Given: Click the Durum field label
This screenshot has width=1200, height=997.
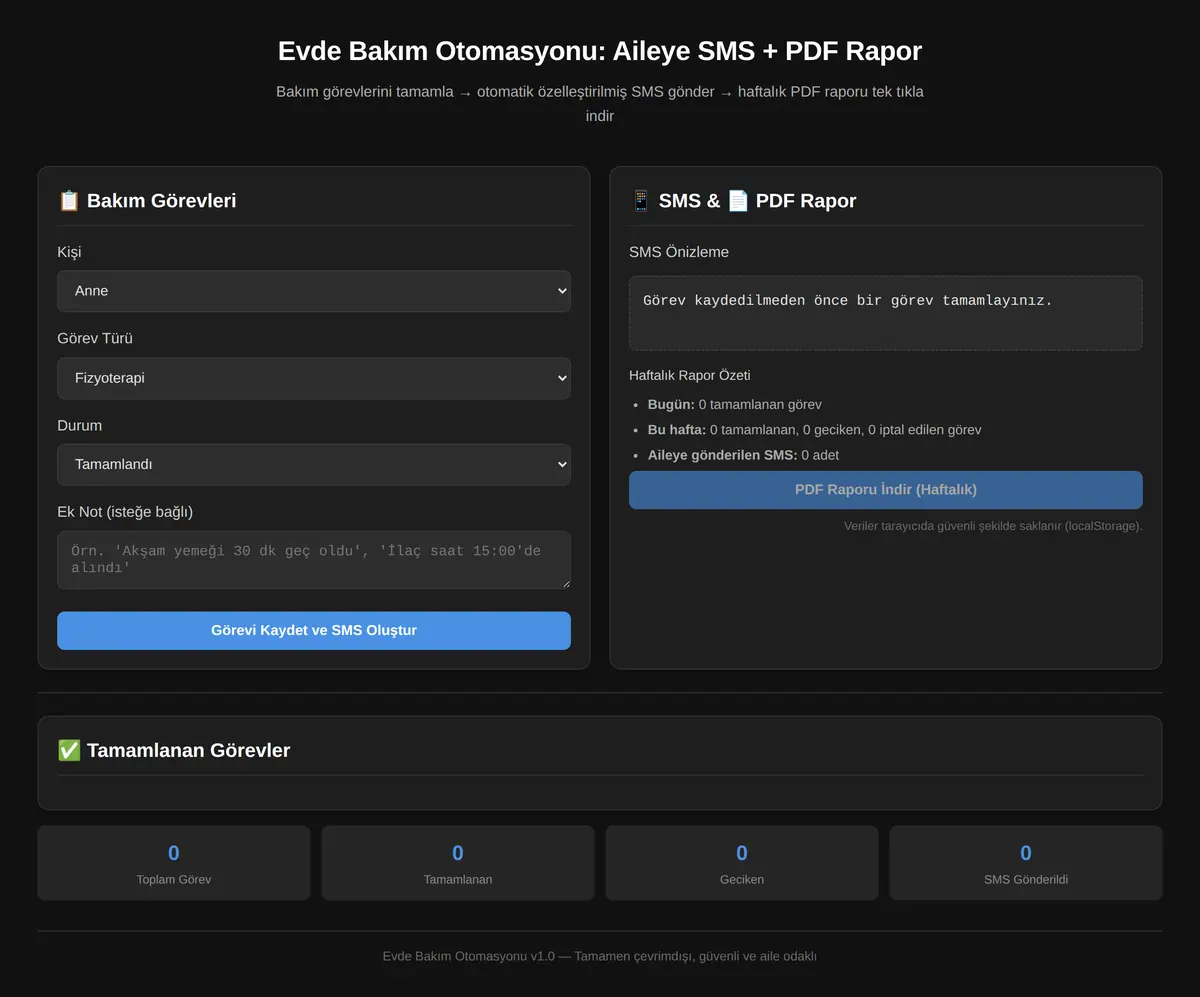Looking at the screenshot, I should point(79,426).
